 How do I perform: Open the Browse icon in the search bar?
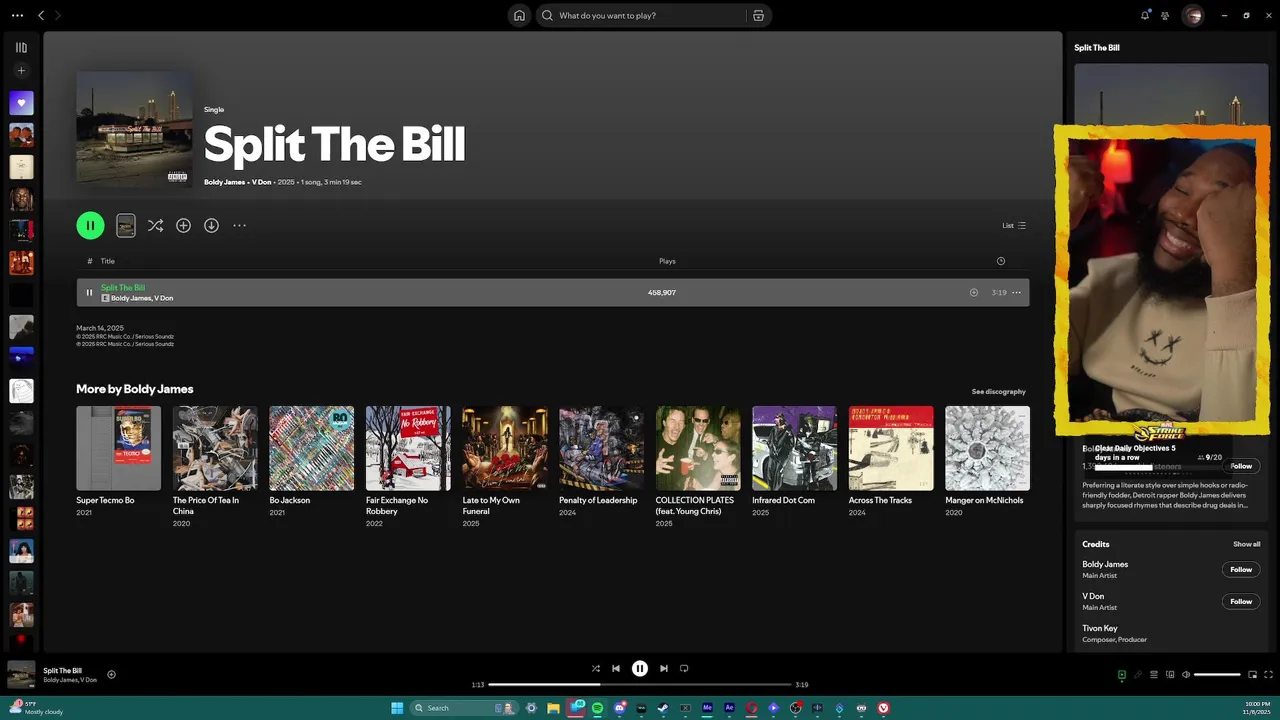[758, 15]
